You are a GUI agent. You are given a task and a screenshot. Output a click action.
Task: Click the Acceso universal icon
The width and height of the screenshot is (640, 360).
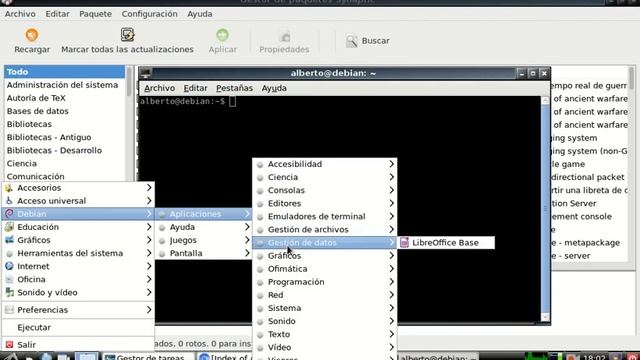[x=9, y=201]
